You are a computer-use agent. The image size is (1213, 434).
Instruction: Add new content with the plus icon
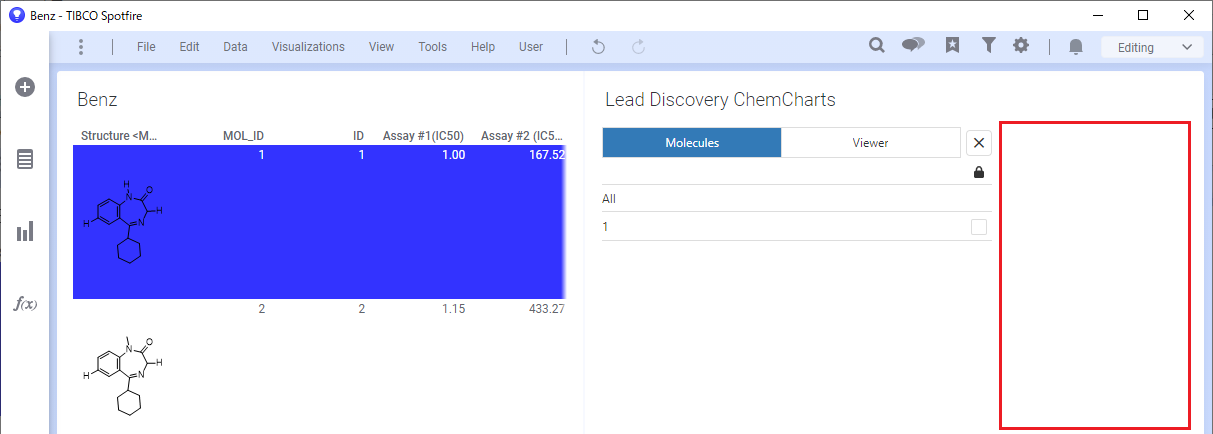point(25,87)
